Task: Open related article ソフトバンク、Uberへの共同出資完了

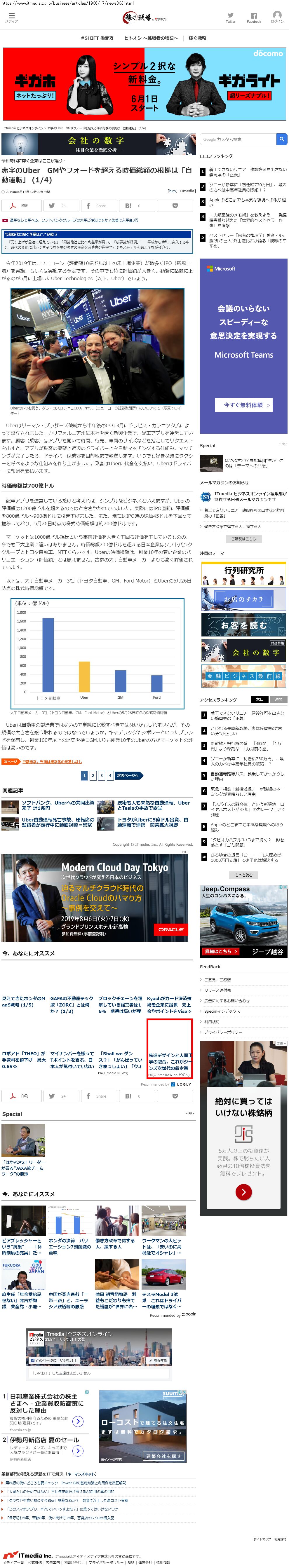Action: click(58, 805)
